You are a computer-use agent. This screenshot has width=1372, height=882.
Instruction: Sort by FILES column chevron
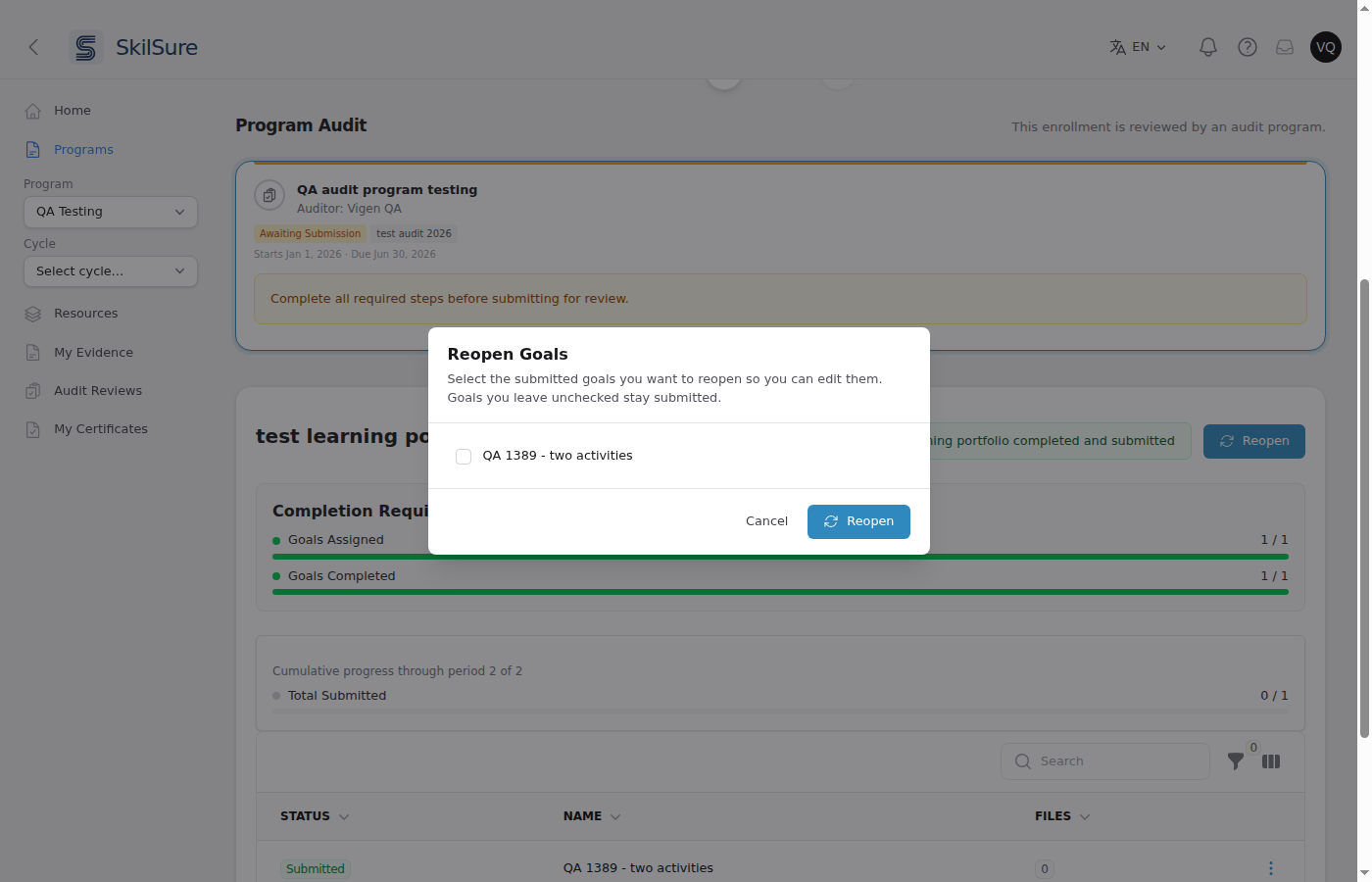[x=1085, y=816]
